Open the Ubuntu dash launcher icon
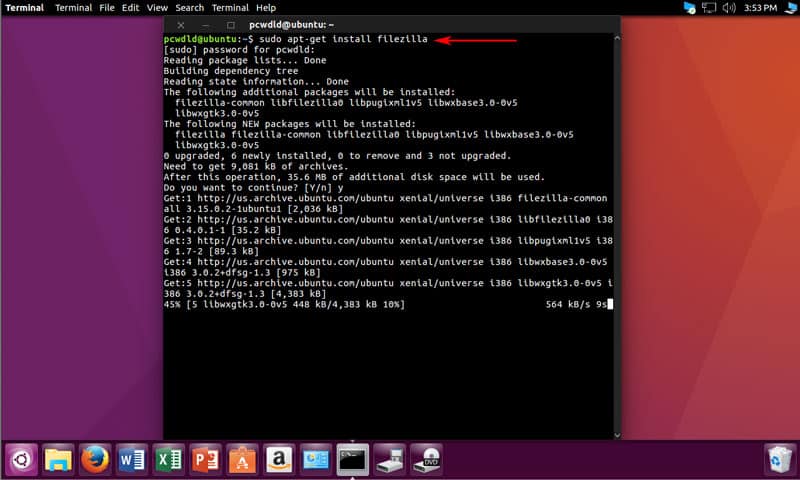 [x=21, y=460]
